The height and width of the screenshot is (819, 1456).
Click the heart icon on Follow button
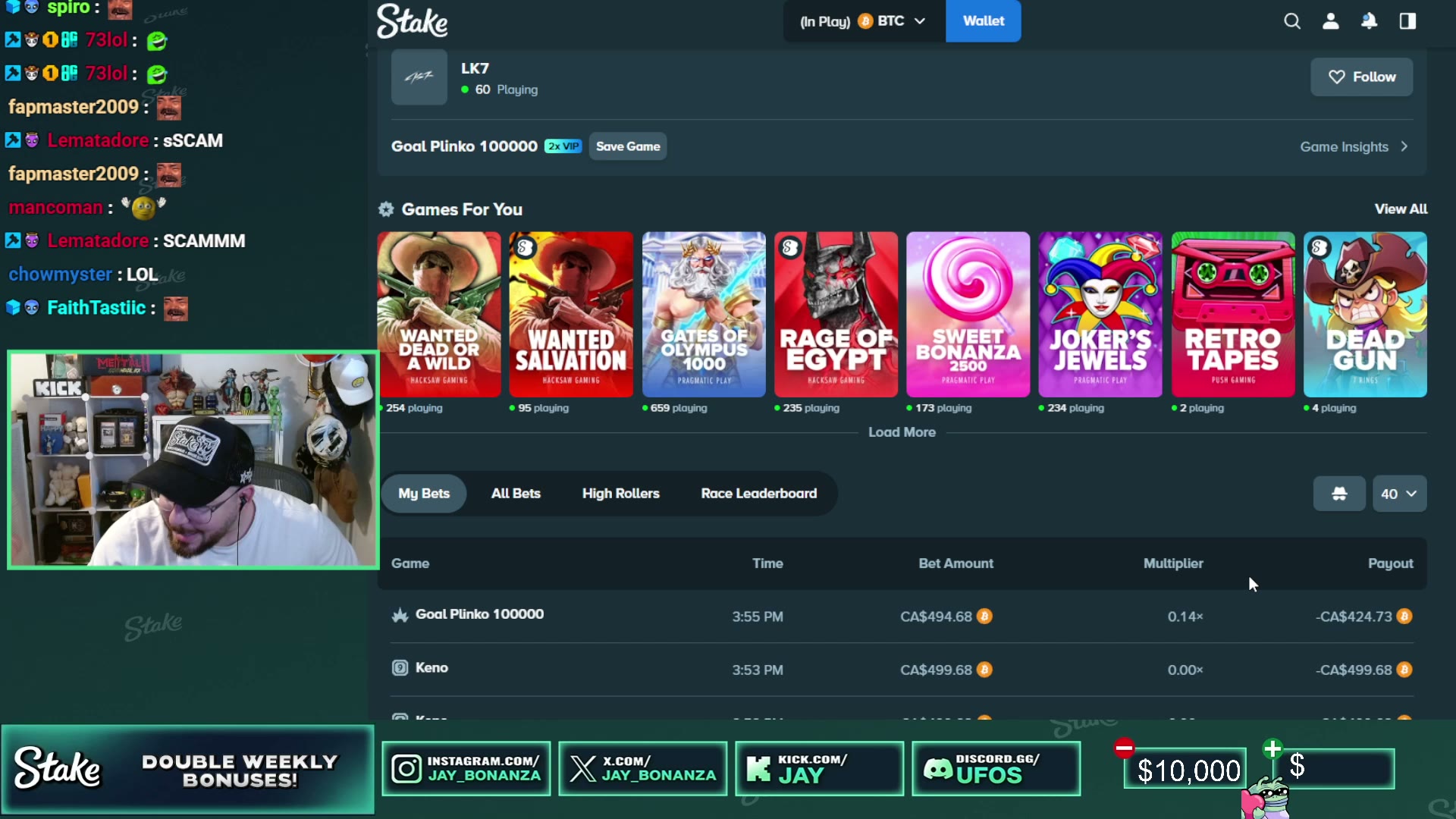point(1337,77)
